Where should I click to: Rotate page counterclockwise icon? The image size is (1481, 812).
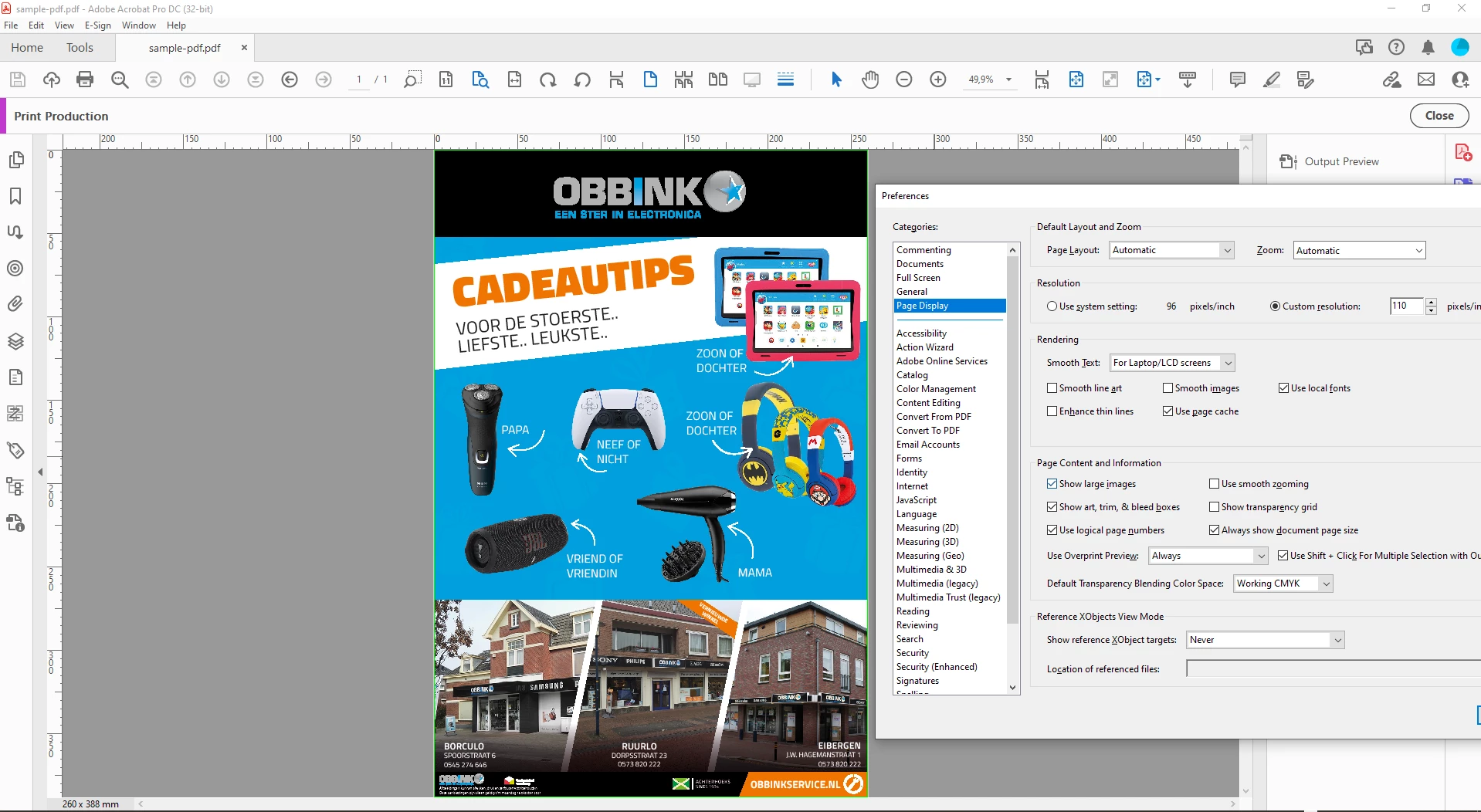pos(582,80)
